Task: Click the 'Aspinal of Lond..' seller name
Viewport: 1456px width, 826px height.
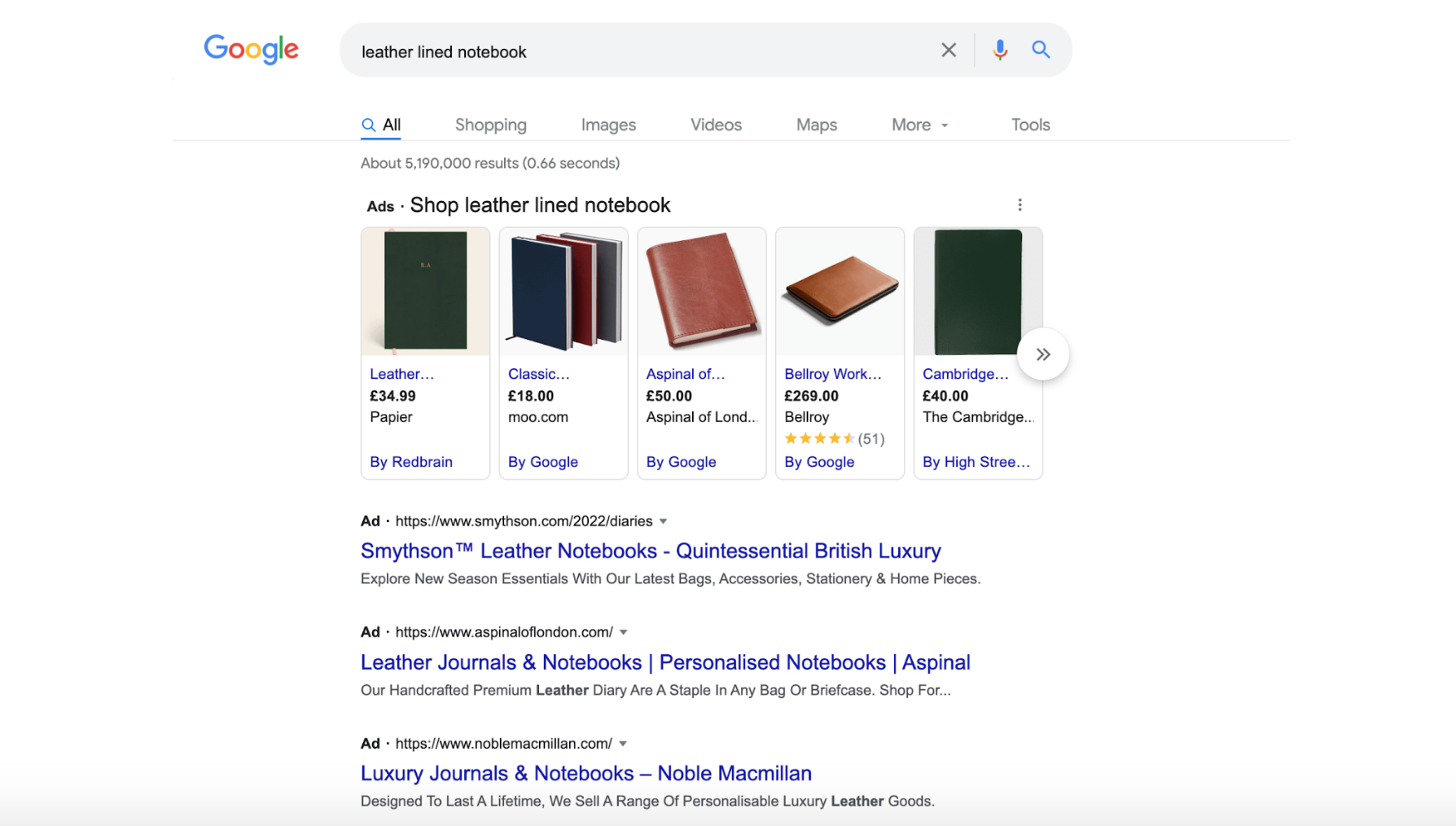Action: coord(702,417)
